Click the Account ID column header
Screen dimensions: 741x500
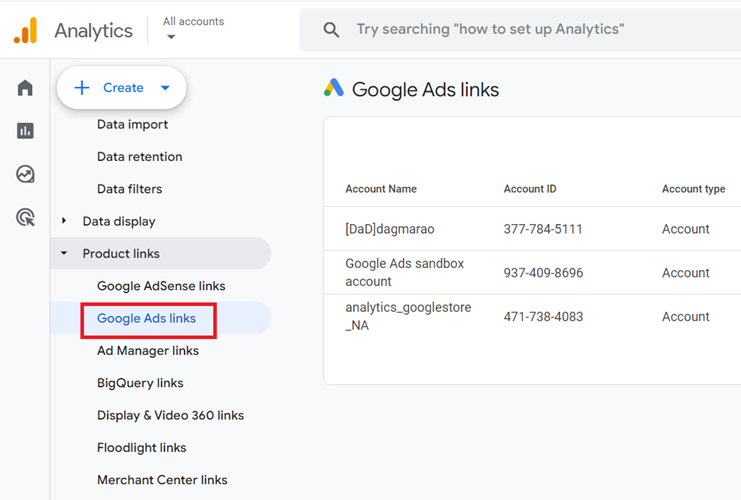click(x=530, y=189)
